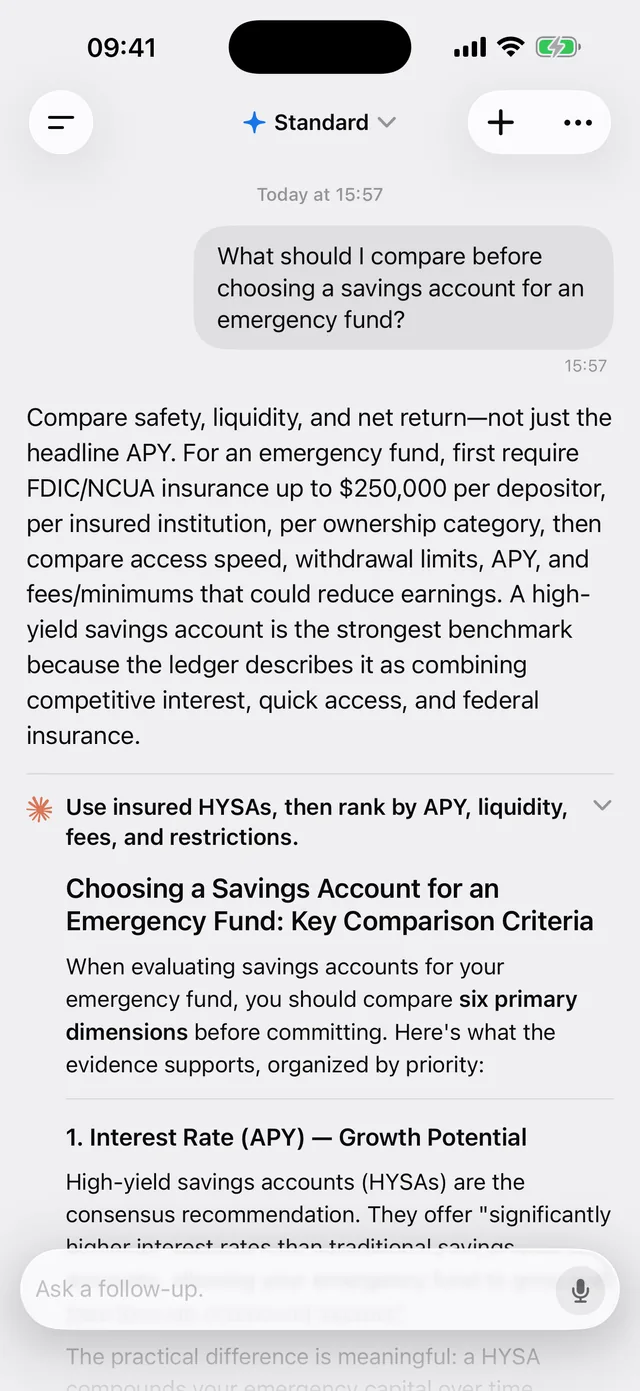Image resolution: width=640 pixels, height=1391 pixels.
Task: Start a new chat with plus icon
Action: coord(500,123)
